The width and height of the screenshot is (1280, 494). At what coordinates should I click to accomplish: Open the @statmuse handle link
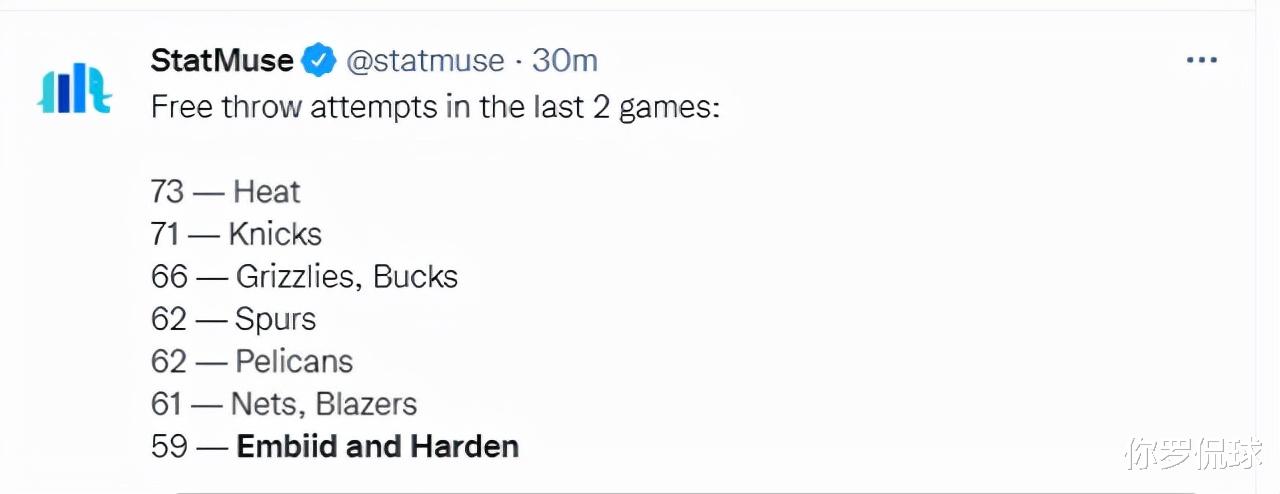tap(425, 61)
